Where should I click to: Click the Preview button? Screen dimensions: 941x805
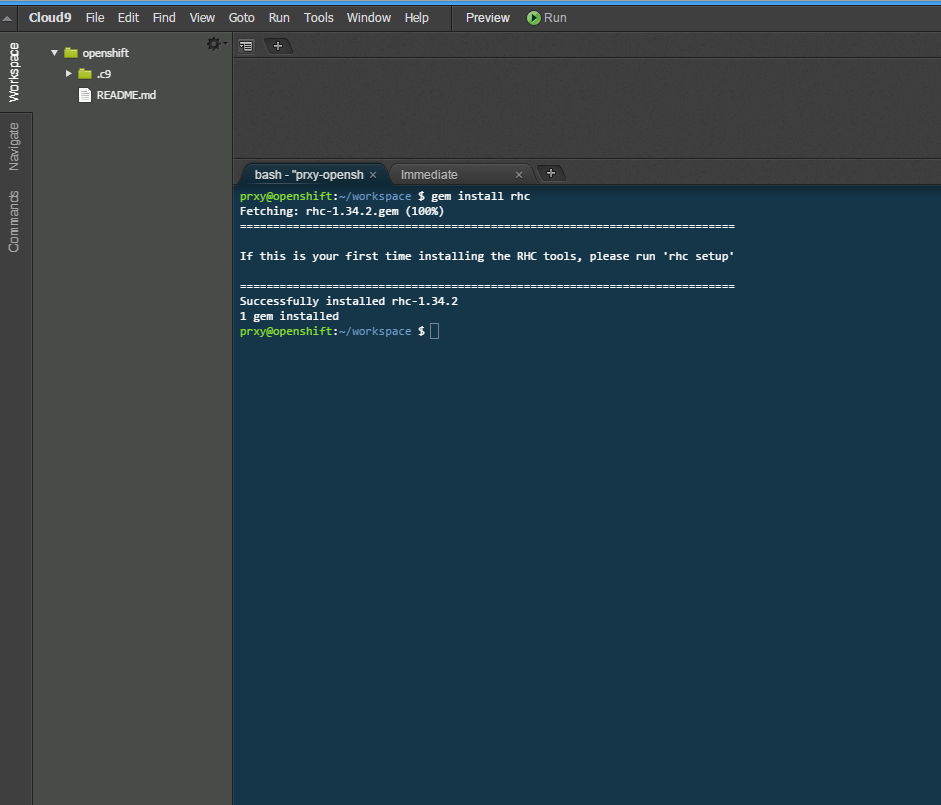487,18
